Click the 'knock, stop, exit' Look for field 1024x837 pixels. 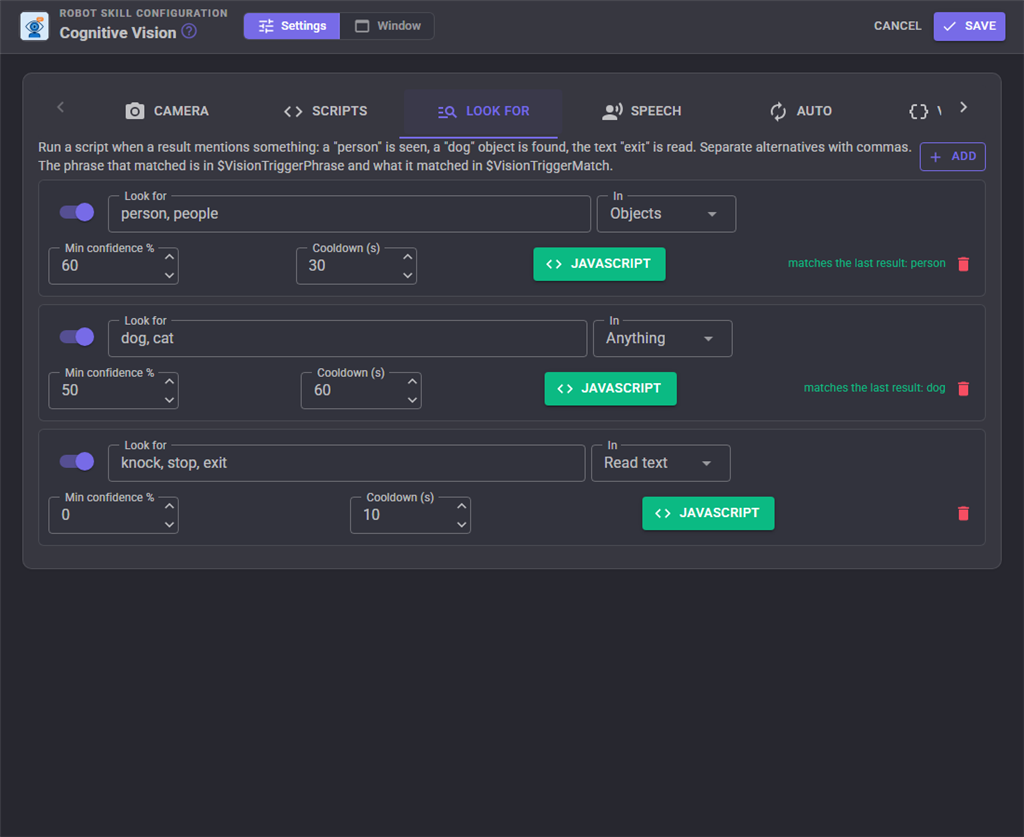[347, 464]
